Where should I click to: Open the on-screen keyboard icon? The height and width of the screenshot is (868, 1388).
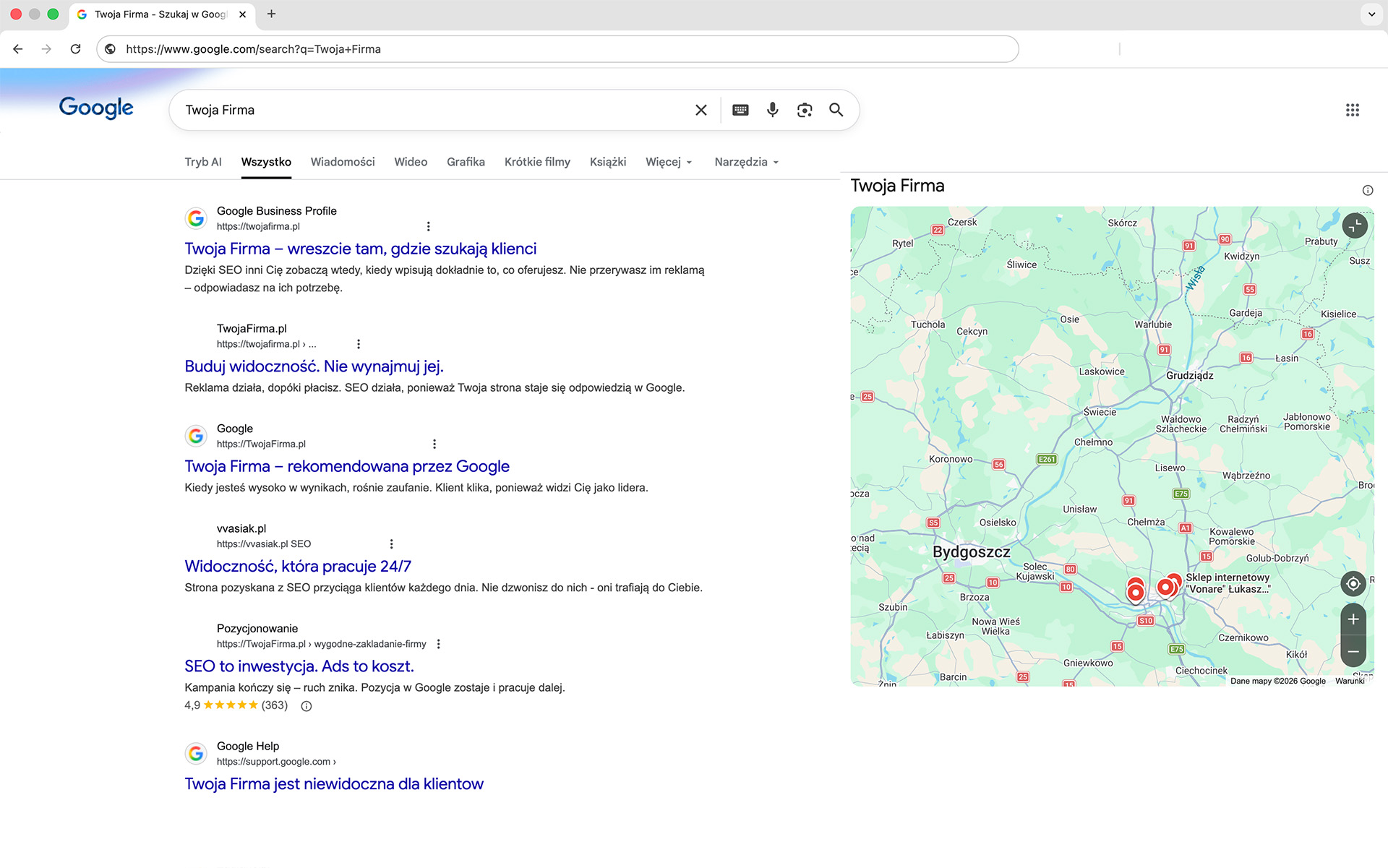coord(740,110)
